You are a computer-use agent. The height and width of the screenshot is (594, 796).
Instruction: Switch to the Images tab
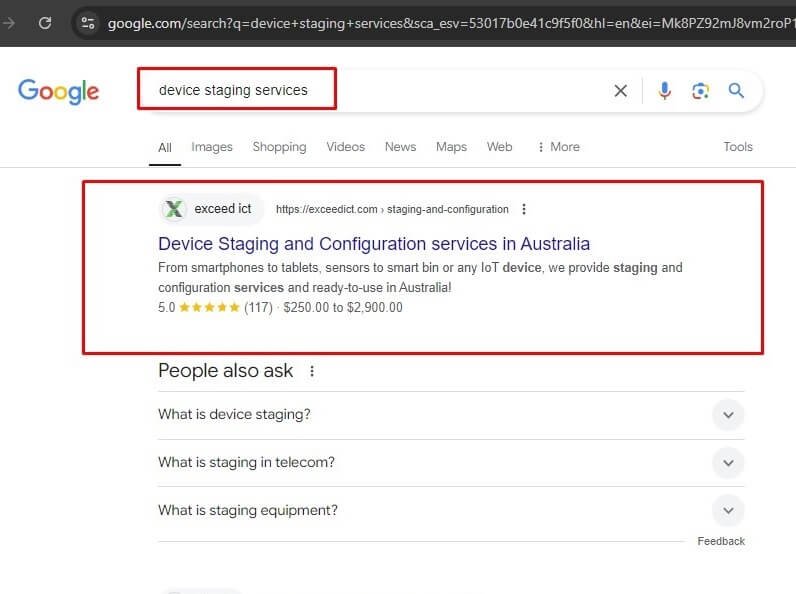212,147
